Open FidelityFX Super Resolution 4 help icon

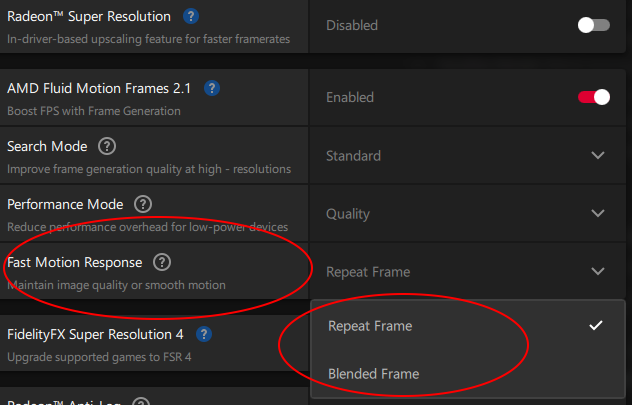(204, 334)
